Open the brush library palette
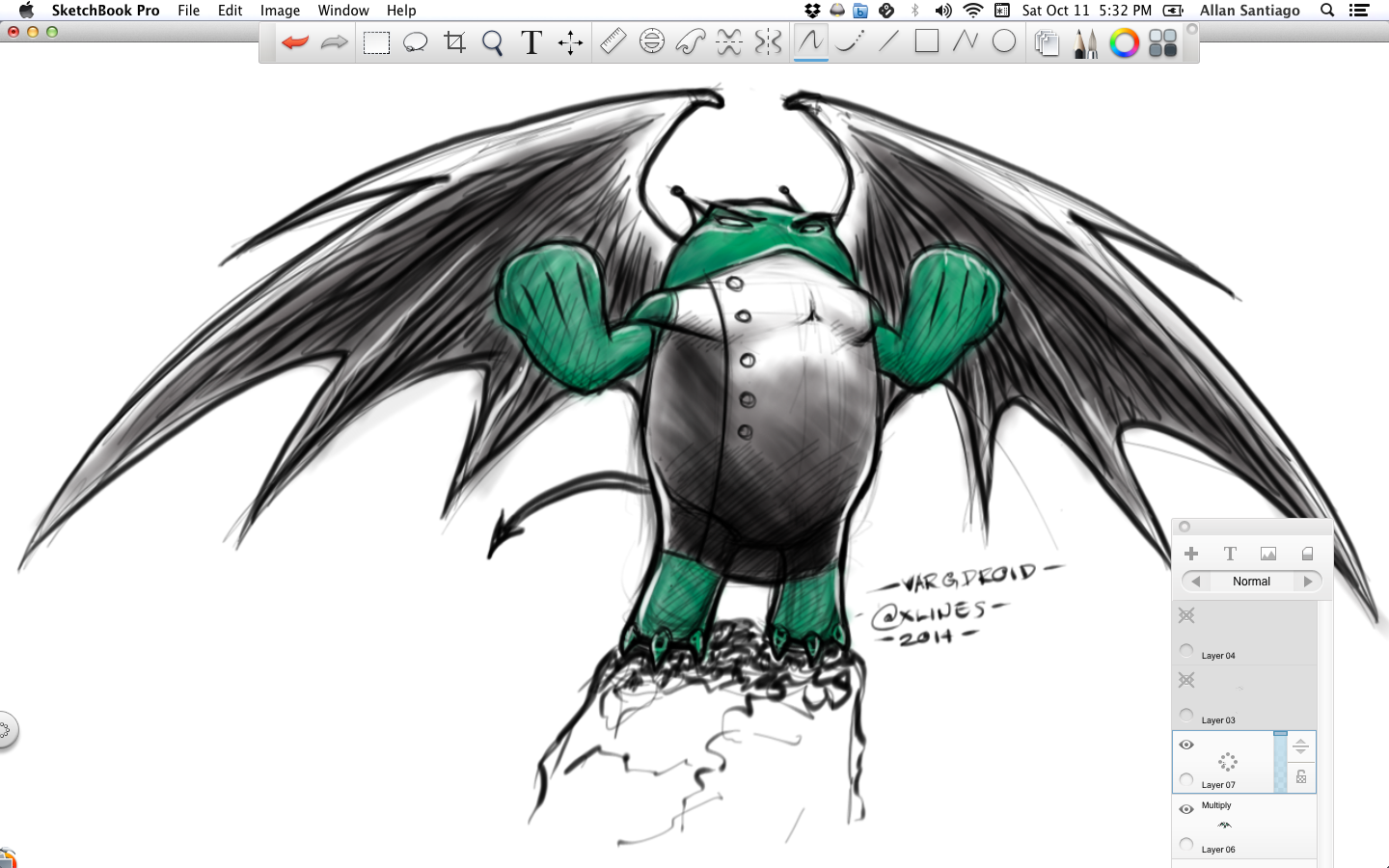 pyautogui.click(x=1084, y=42)
